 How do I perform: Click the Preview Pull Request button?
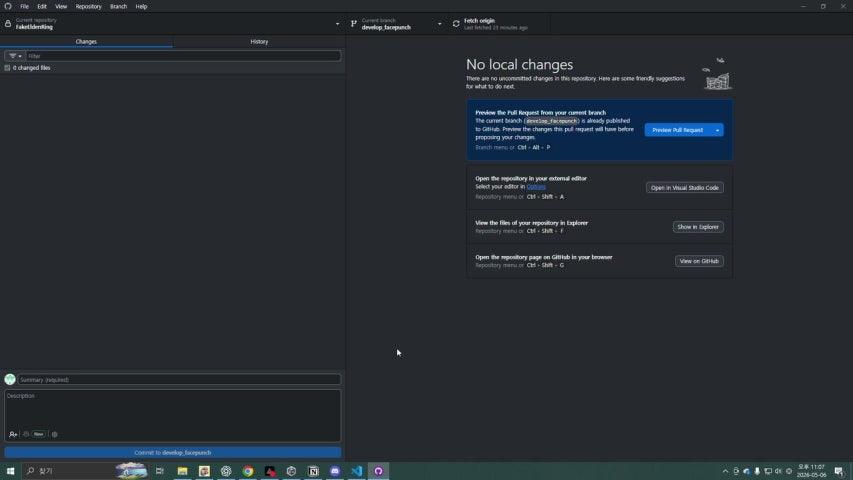click(678, 130)
